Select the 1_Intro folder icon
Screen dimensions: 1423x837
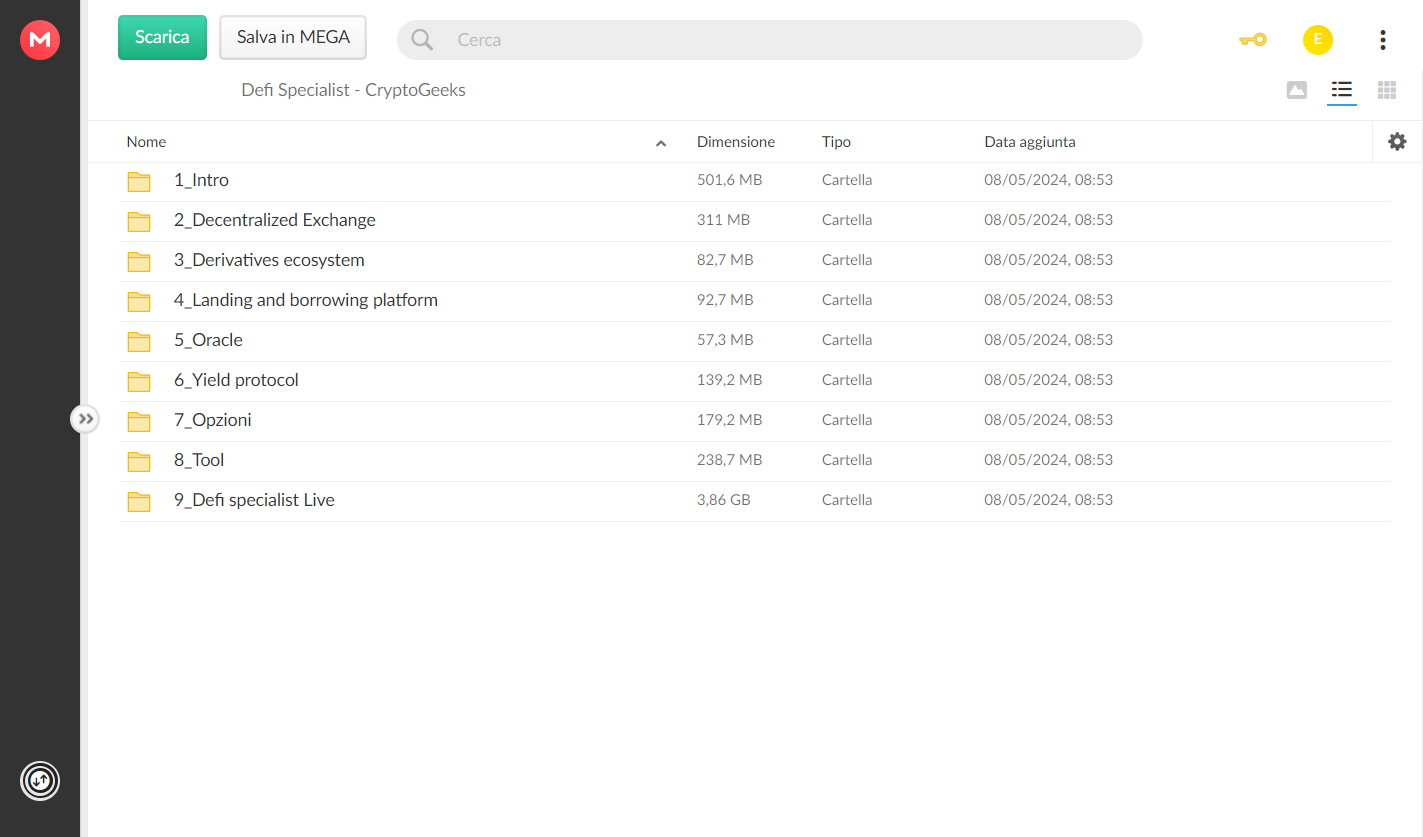point(139,181)
